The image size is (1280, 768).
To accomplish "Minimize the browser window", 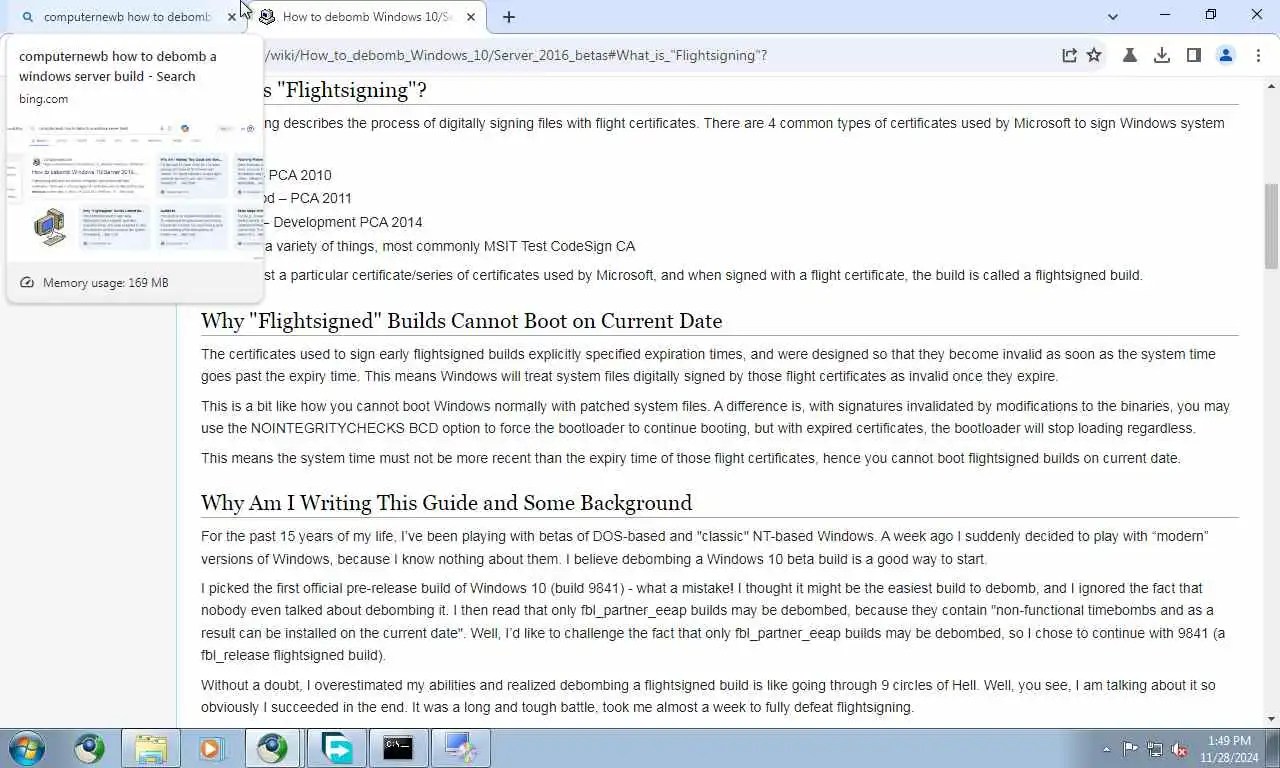I will pos(1165,15).
